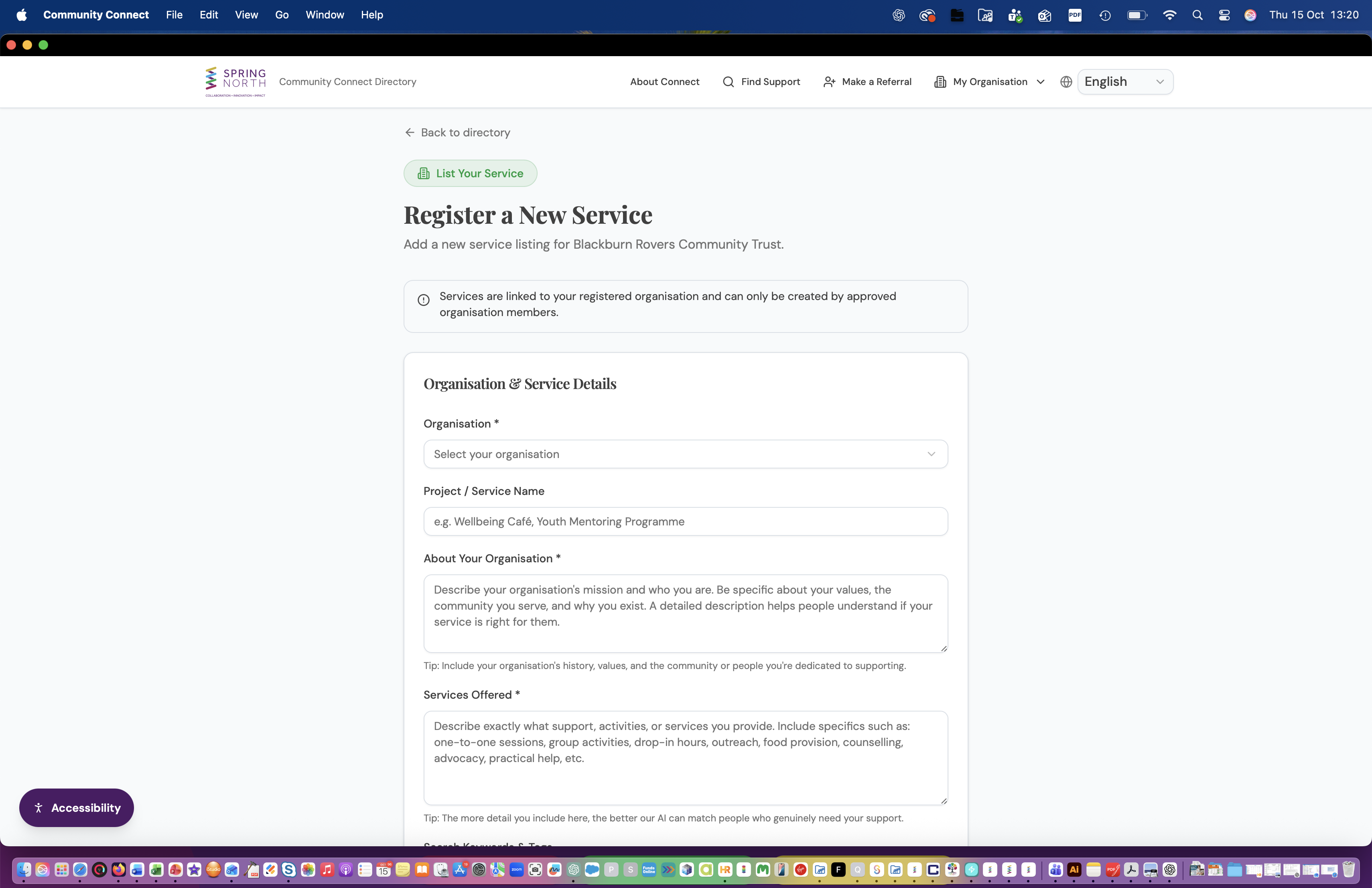This screenshot has height=888, width=1372.
Task: Open Firefox from the dock
Action: [x=119, y=870]
